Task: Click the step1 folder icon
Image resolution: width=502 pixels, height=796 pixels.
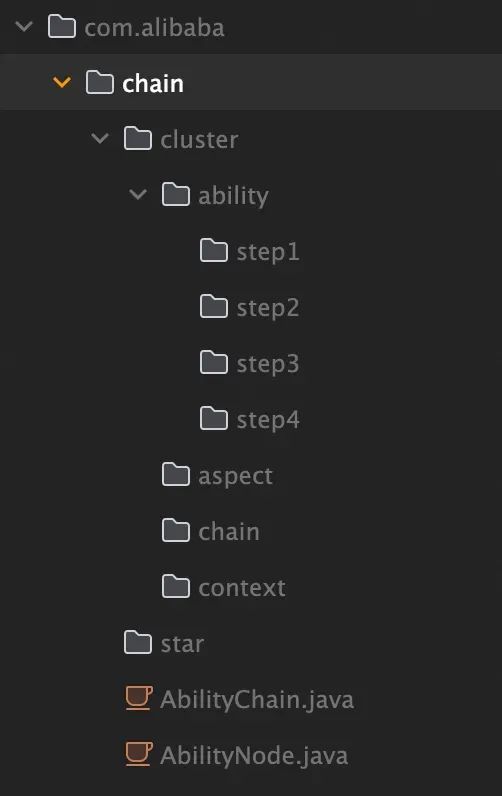Action: [x=214, y=250]
